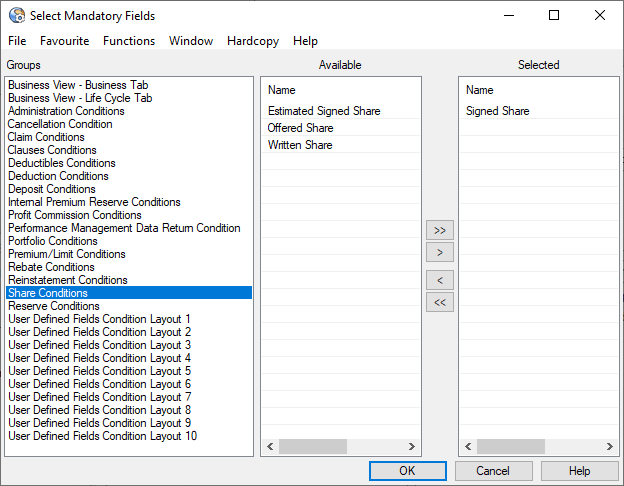Add selected field with > button

tap(439, 252)
